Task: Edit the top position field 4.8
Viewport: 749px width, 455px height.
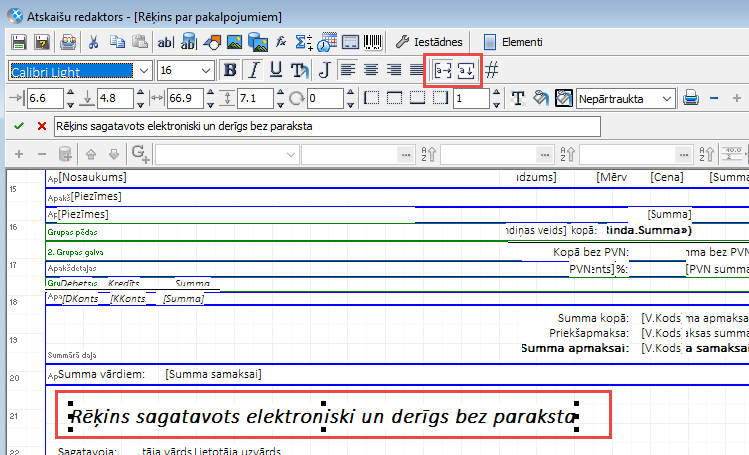Action: coord(115,98)
